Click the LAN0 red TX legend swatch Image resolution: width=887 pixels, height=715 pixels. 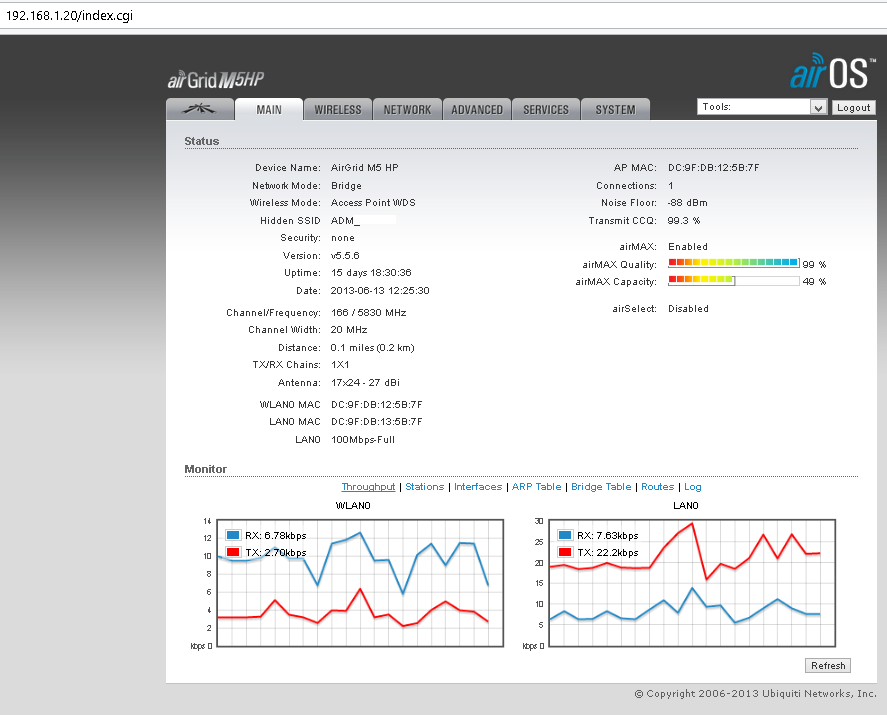pyautogui.click(x=565, y=552)
